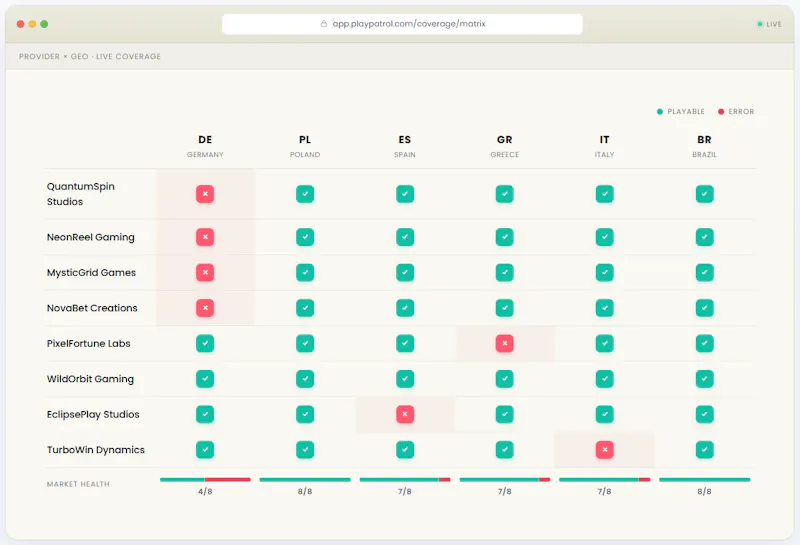Click the Greece market health bar
This screenshot has height=545, width=800.
point(505,480)
